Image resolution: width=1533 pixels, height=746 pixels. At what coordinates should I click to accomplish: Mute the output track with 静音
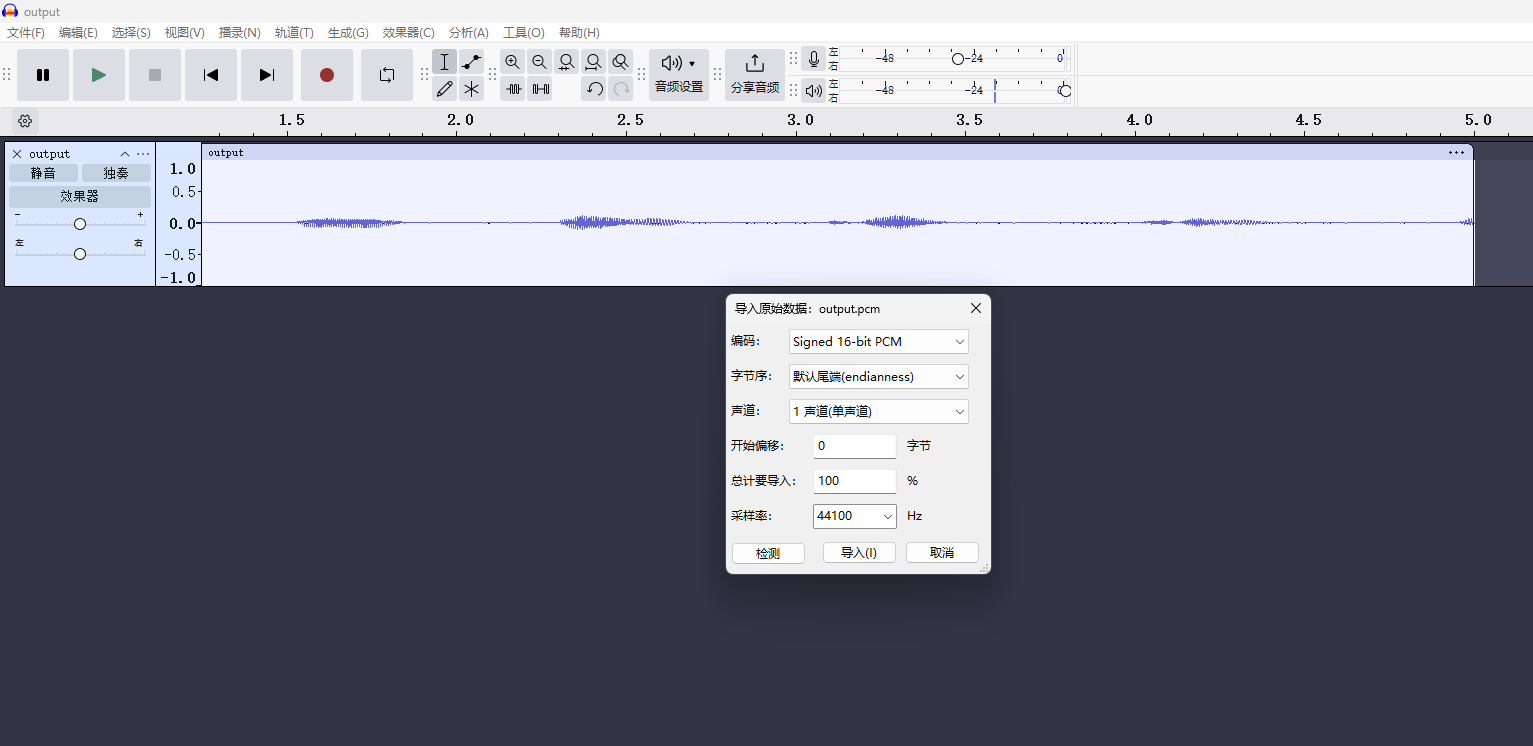(x=43, y=172)
